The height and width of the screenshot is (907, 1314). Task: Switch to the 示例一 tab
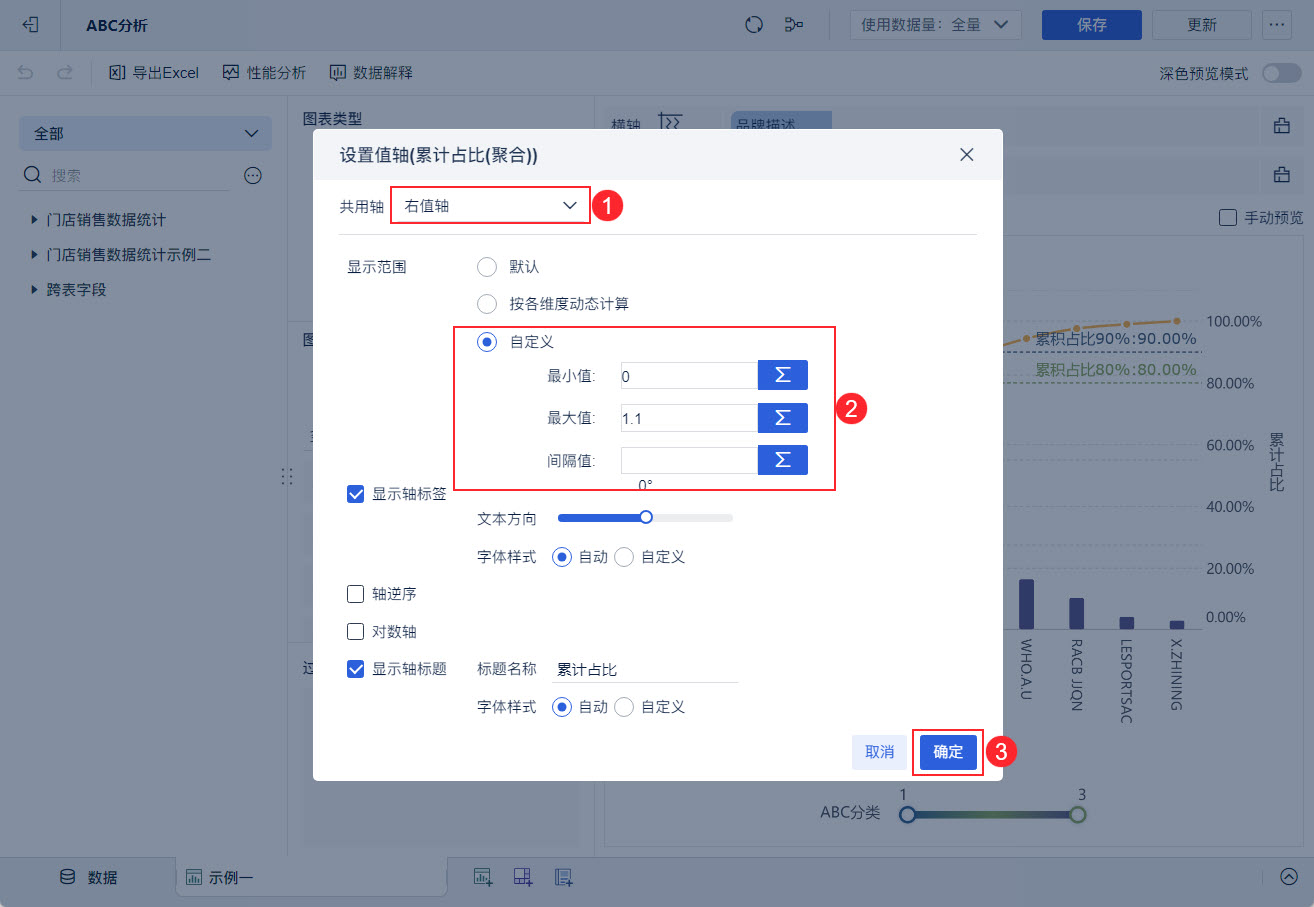click(x=311, y=877)
